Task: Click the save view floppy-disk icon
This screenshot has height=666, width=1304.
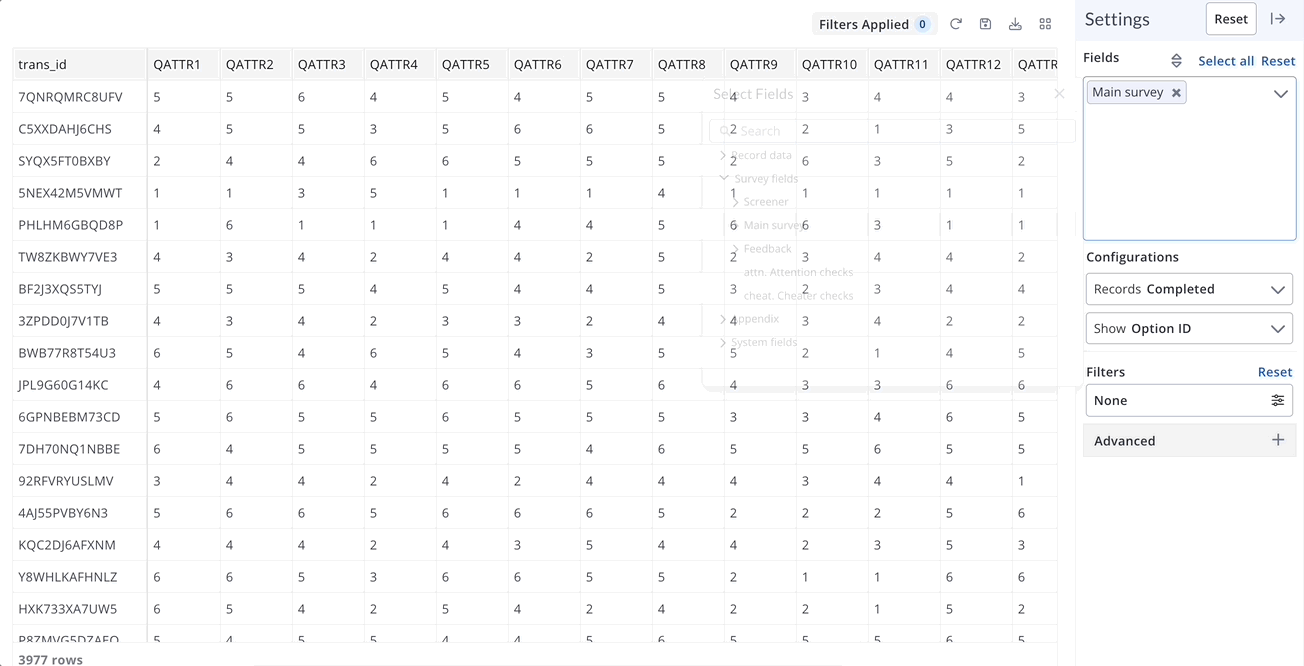Action: 985,24
